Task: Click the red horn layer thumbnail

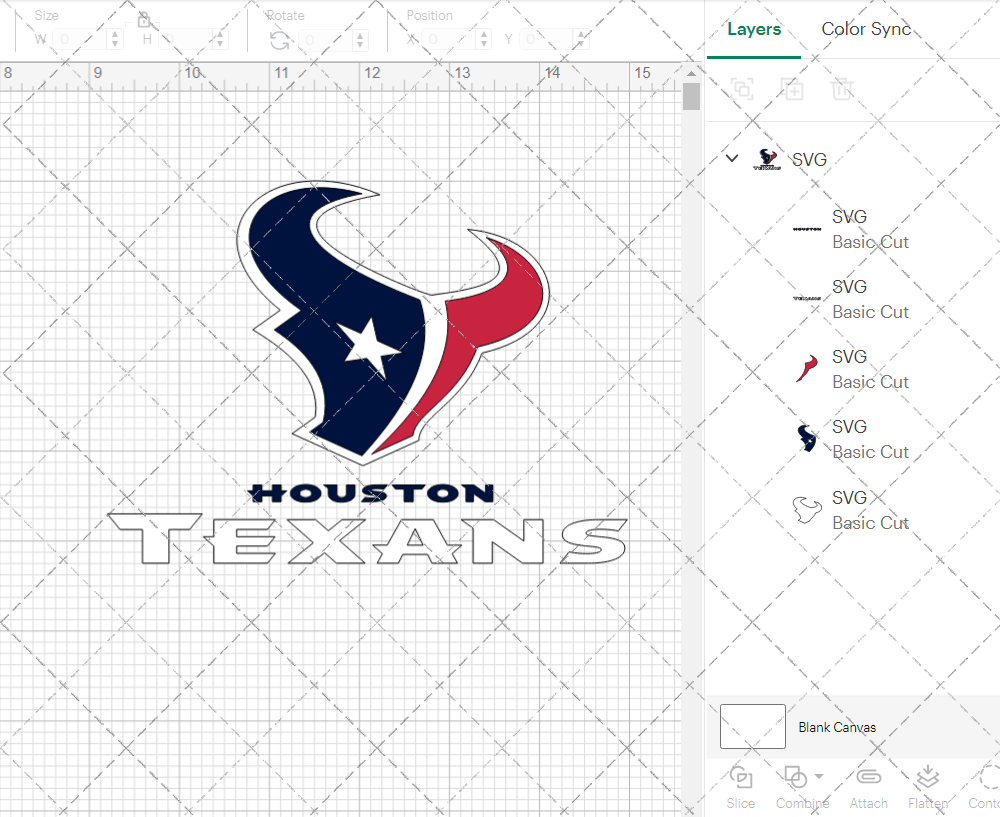Action: tap(807, 369)
